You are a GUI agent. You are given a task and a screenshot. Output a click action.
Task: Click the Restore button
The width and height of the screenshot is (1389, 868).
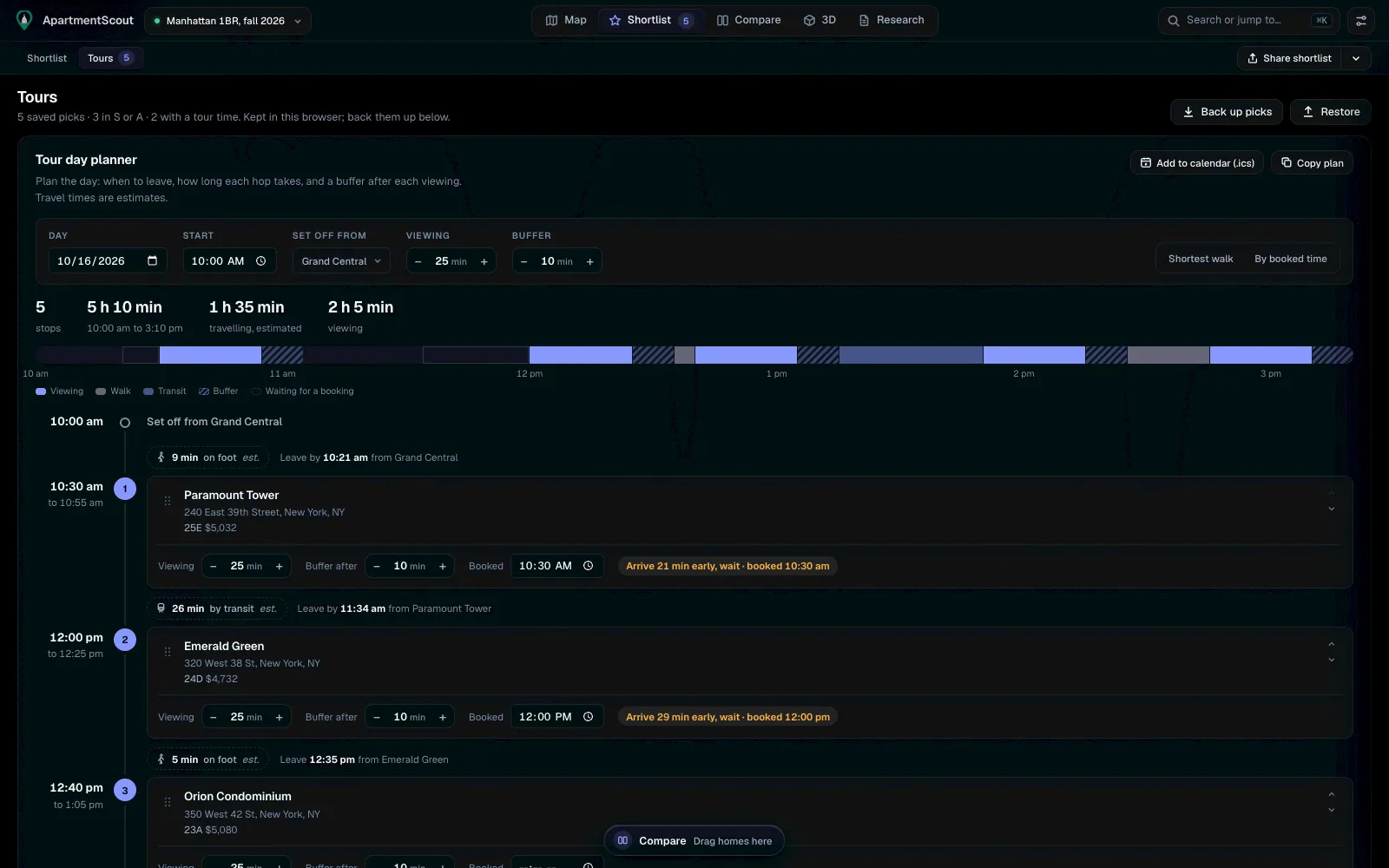coord(1331,112)
